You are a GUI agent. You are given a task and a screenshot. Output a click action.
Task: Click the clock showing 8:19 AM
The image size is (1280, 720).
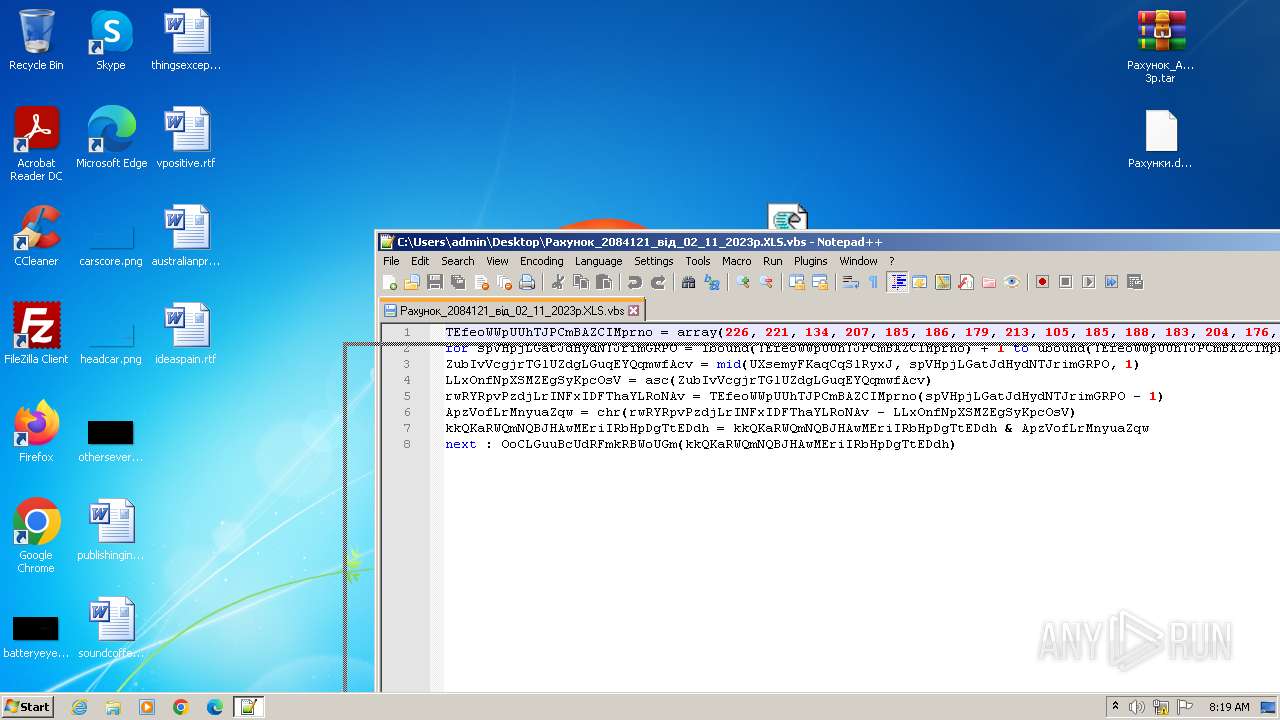(x=1228, y=707)
